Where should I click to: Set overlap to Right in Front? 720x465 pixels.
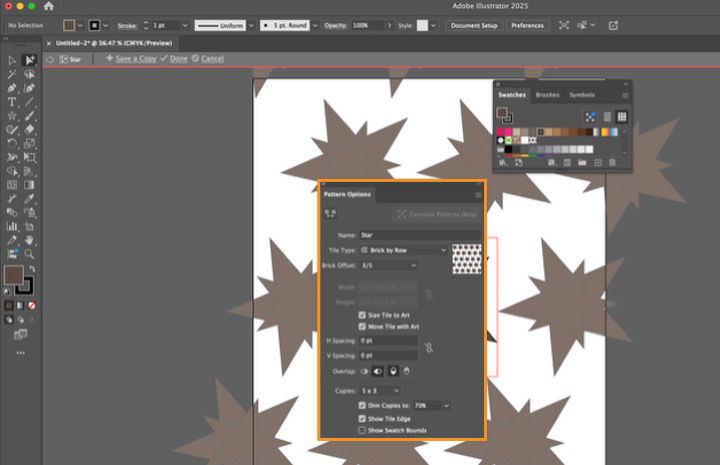tap(378, 371)
